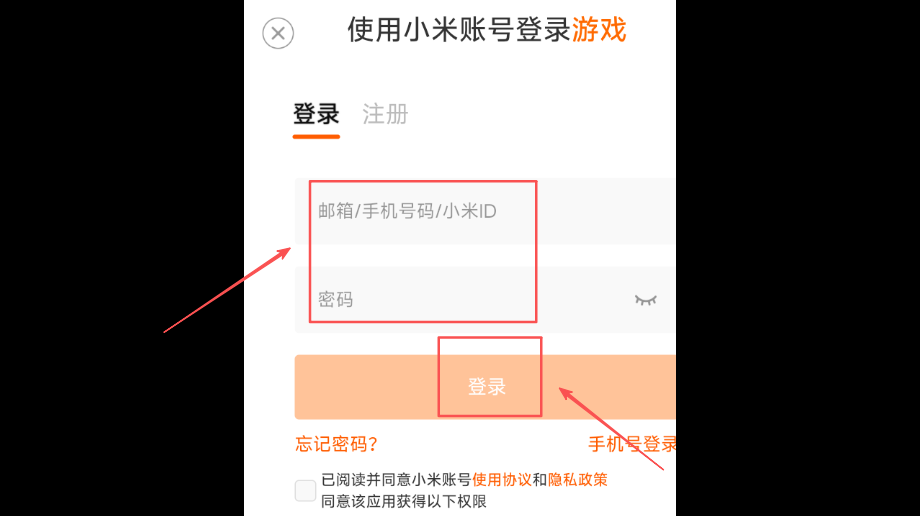920x516 pixels.
Task: Close the Xiaomi account login dialog
Action: [278, 33]
